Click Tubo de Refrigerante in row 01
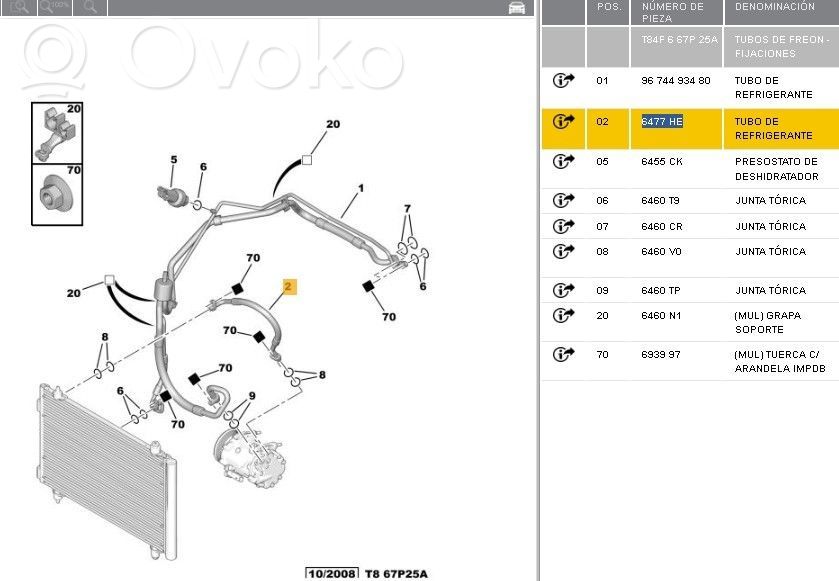The height and width of the screenshot is (581, 839). pos(774,88)
